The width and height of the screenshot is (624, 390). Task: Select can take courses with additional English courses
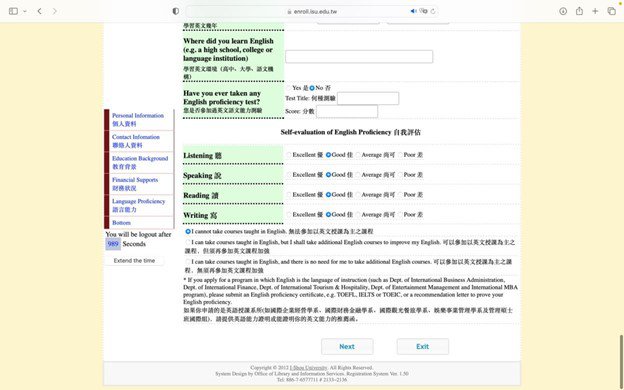[x=188, y=242]
